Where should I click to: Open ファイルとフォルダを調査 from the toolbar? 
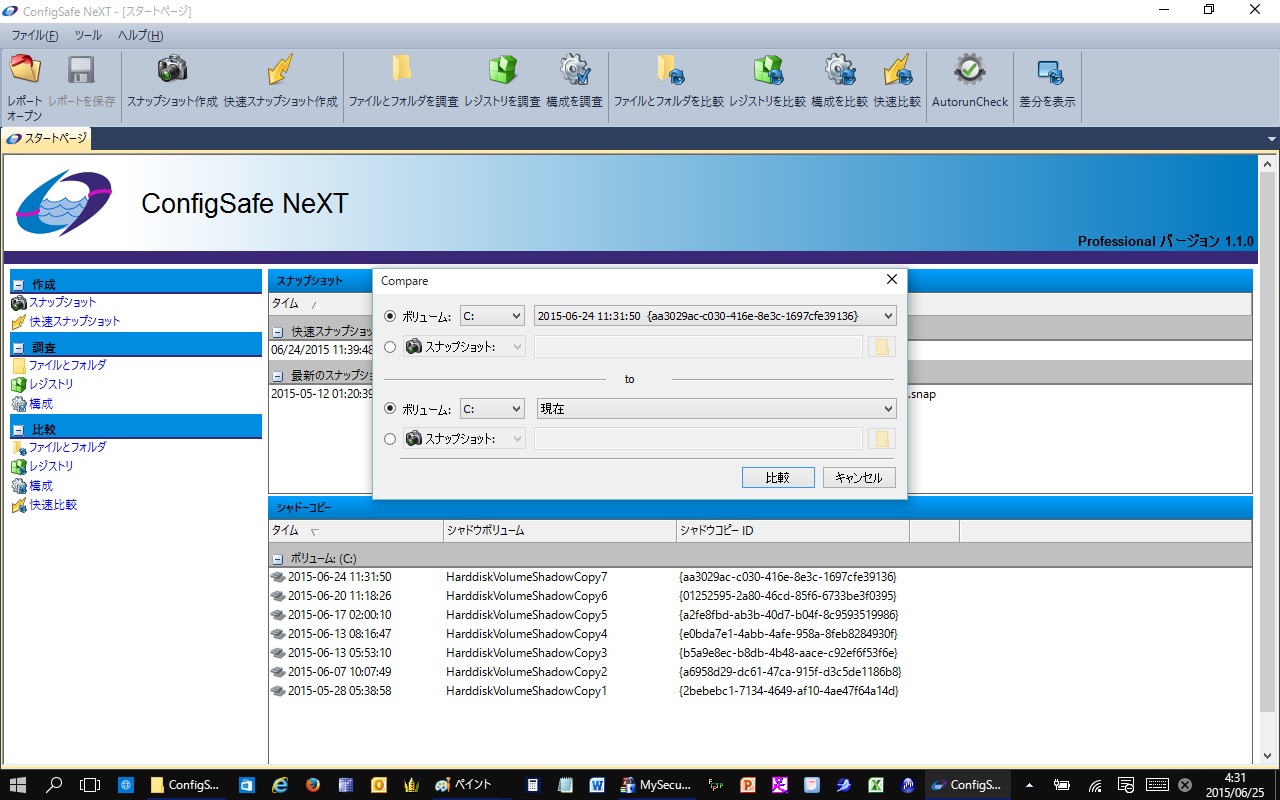(x=402, y=70)
